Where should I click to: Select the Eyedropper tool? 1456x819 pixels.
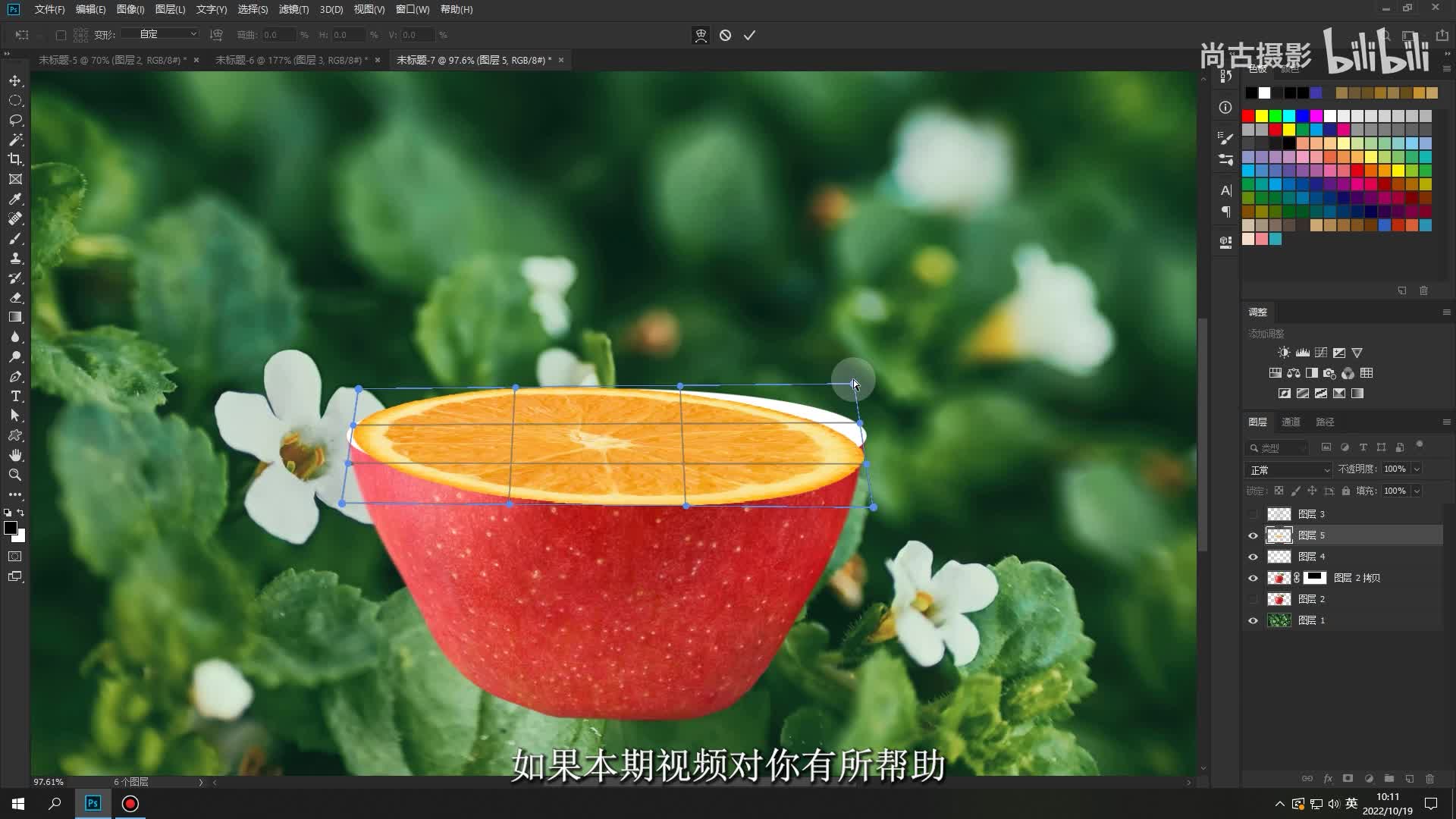coord(15,199)
